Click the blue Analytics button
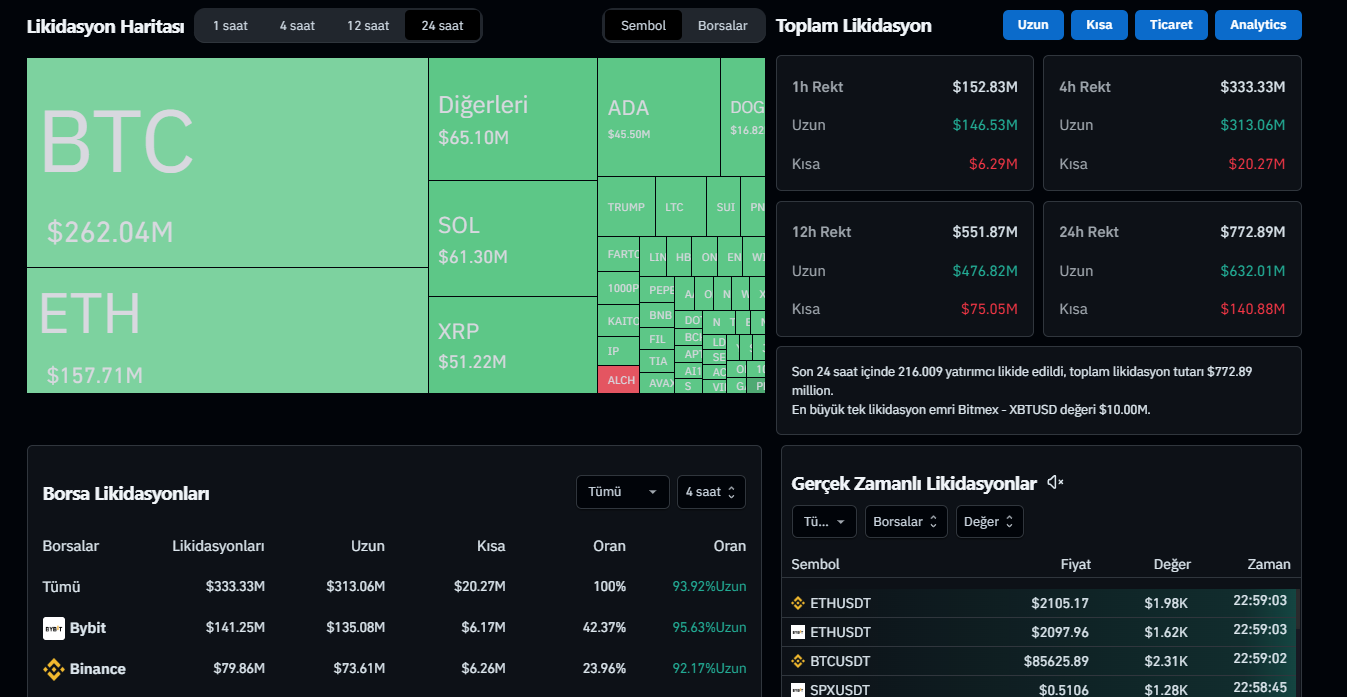 tap(1257, 25)
